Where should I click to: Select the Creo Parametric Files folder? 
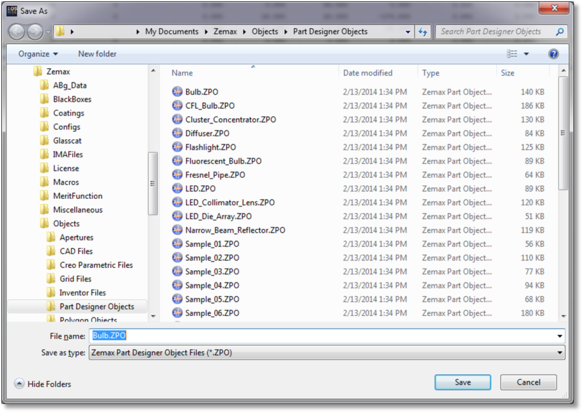96,265
